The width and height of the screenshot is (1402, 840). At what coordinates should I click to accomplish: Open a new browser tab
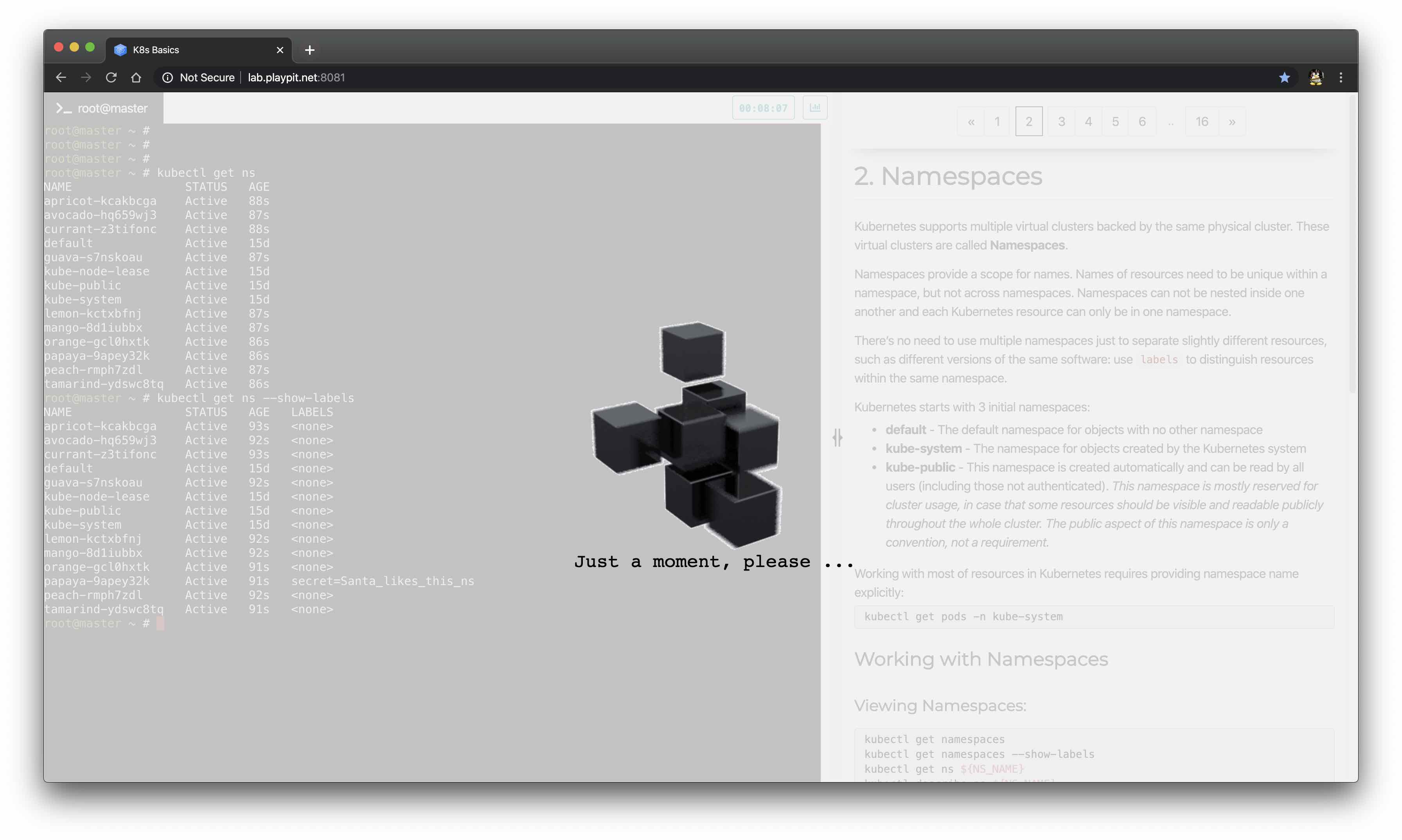tap(309, 50)
